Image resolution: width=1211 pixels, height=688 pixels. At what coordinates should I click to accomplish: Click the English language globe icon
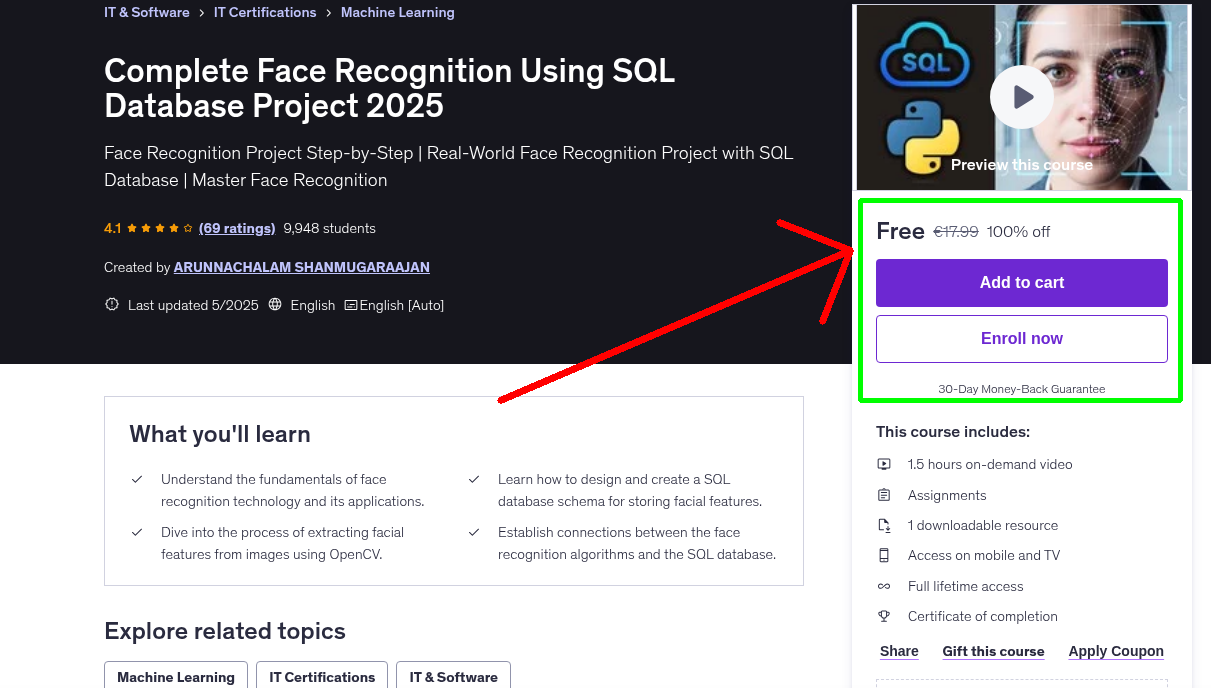coord(275,304)
